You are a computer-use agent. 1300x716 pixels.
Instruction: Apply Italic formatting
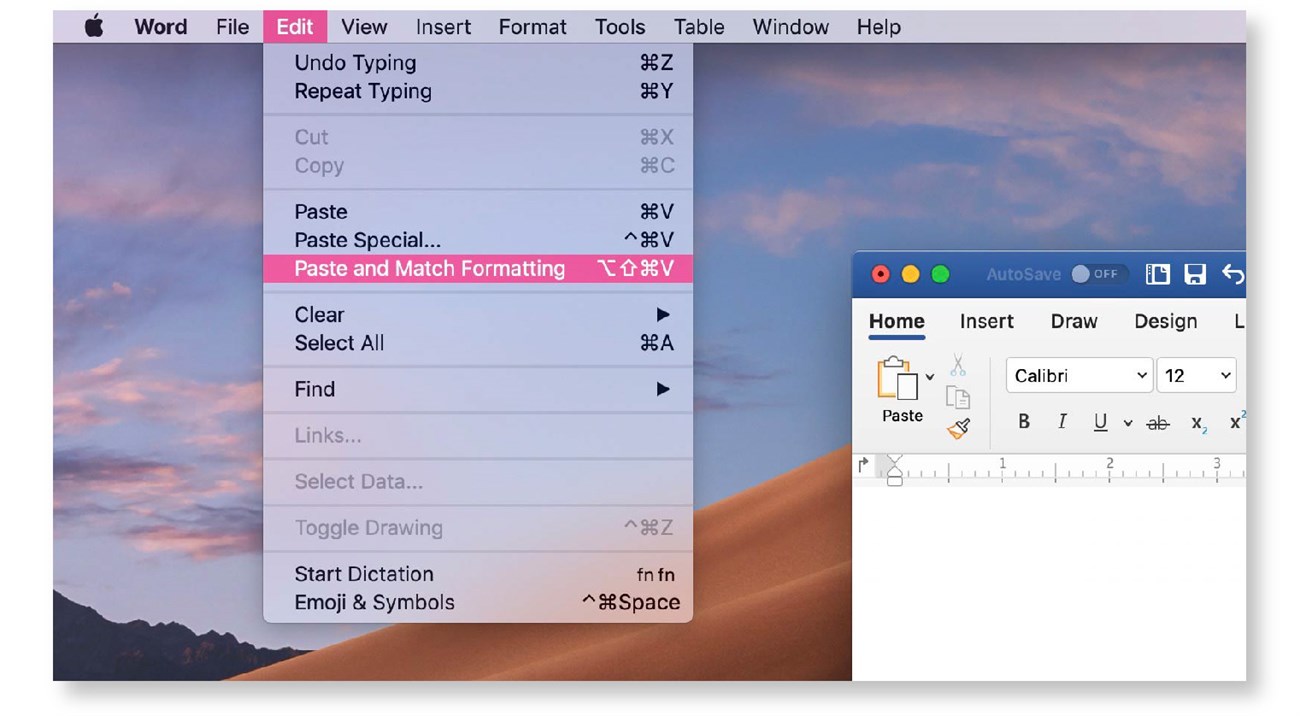pos(1062,422)
